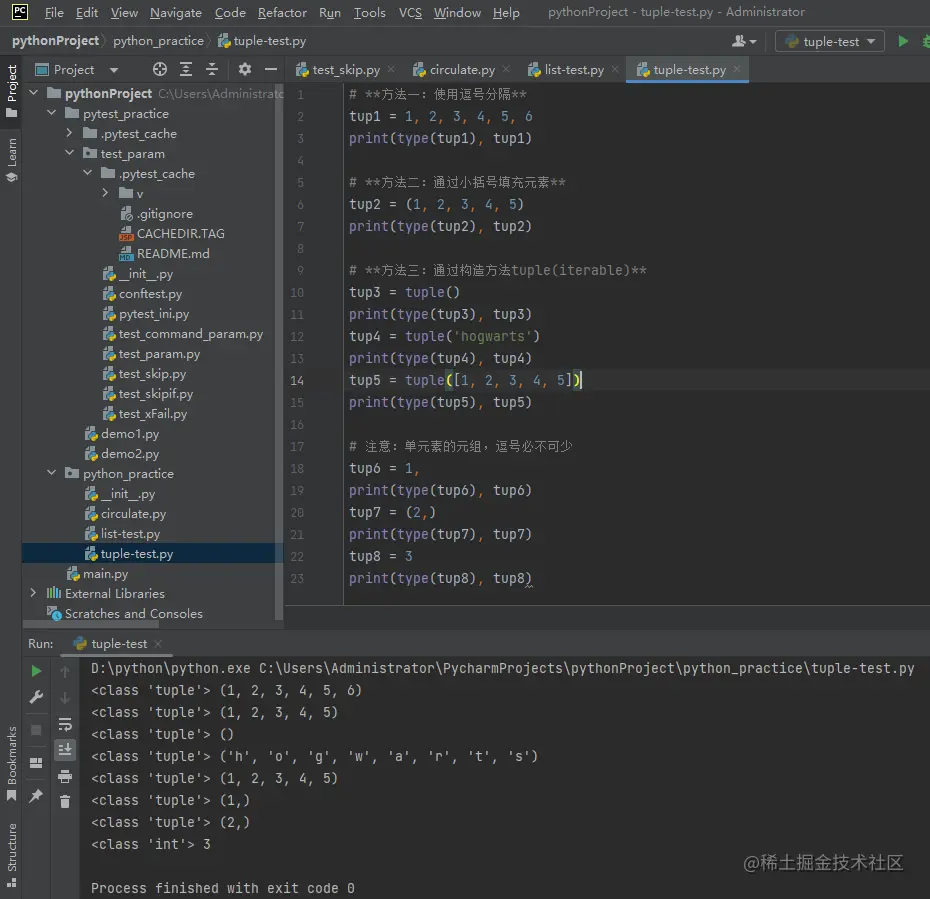The image size is (930, 899).
Task: Open the Refactor menu
Action: click(282, 12)
